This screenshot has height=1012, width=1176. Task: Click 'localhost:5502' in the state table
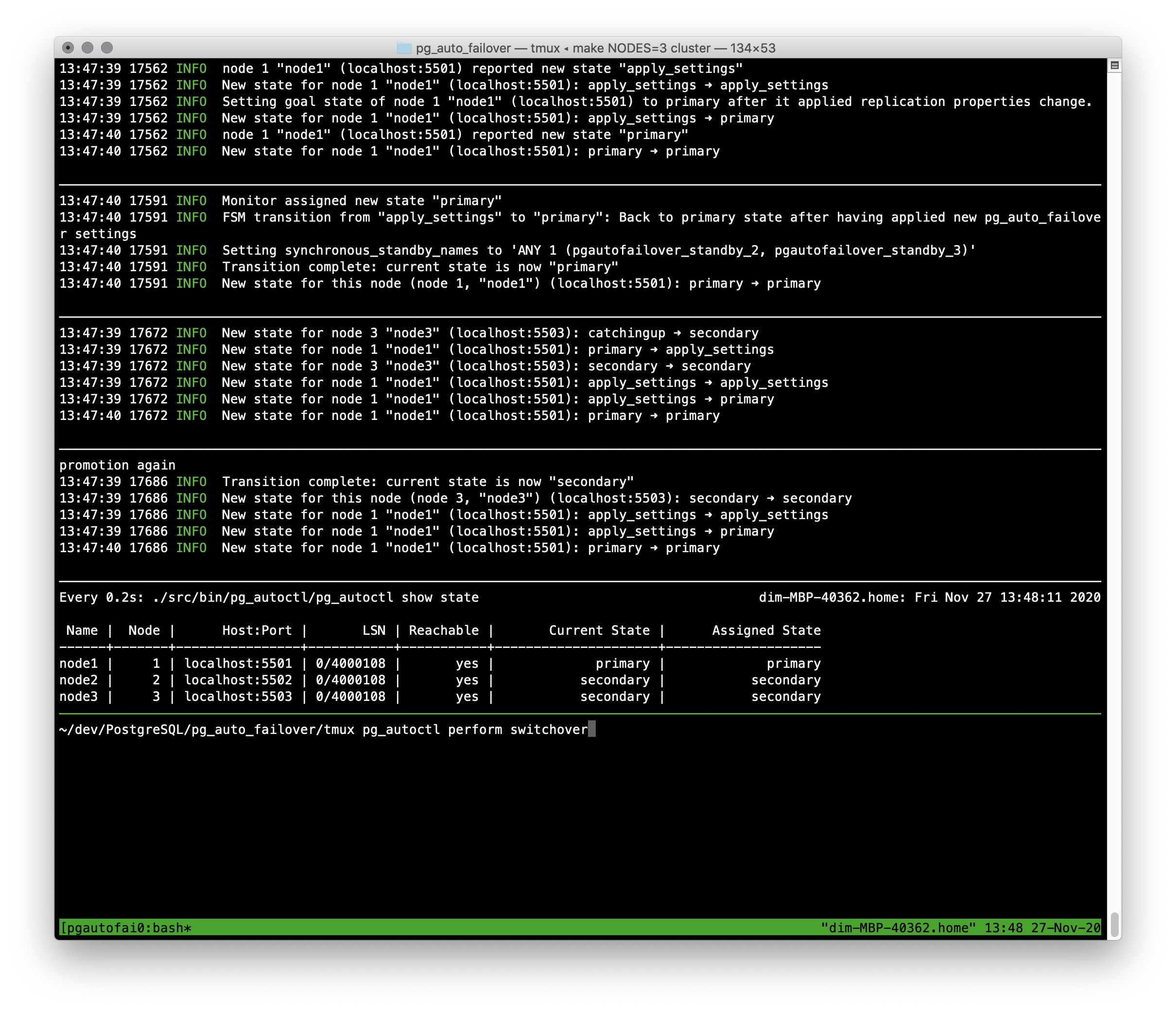[239, 680]
